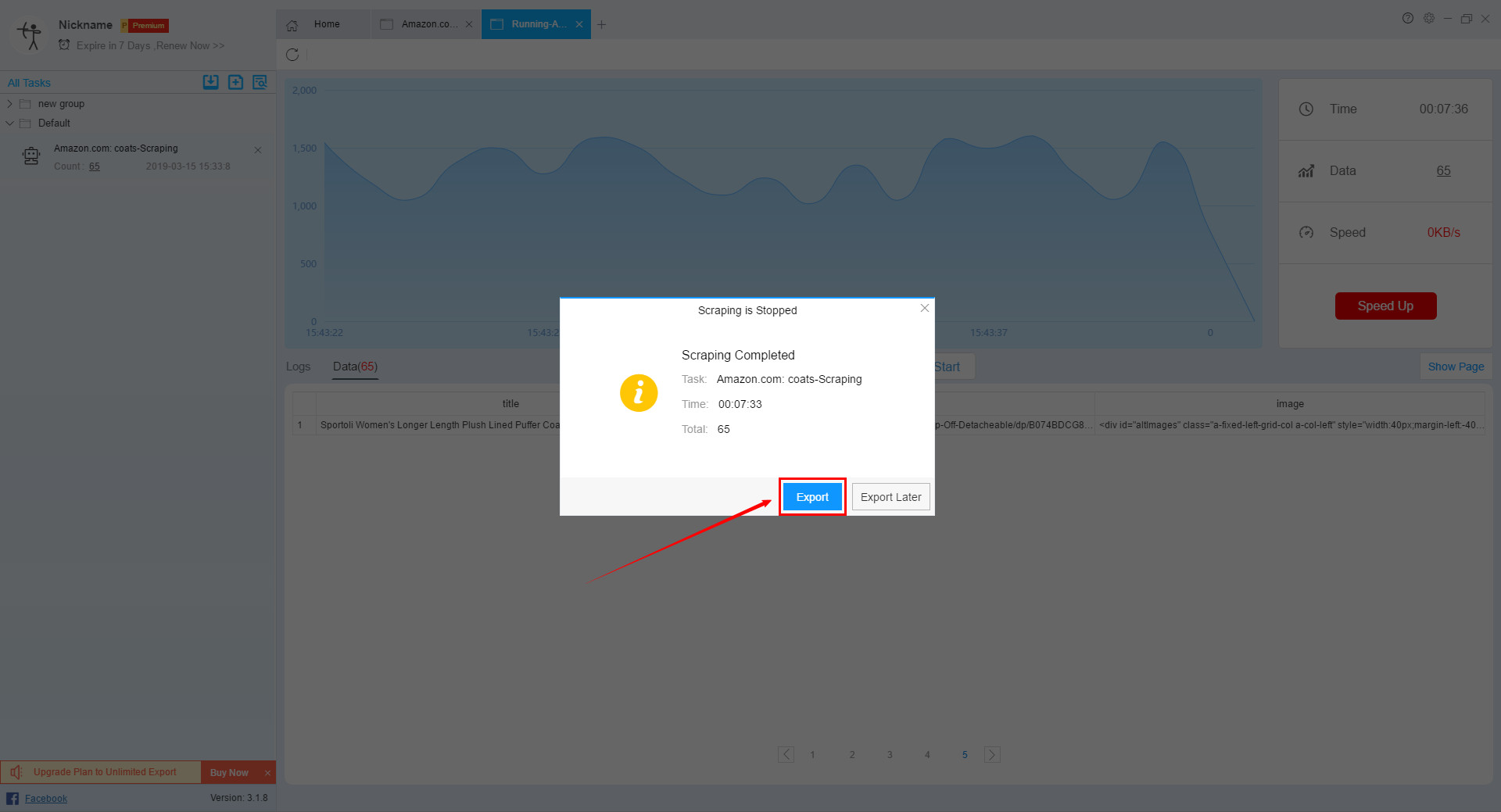Go to results page 5
Viewport: 1501px width, 812px height.
point(965,755)
